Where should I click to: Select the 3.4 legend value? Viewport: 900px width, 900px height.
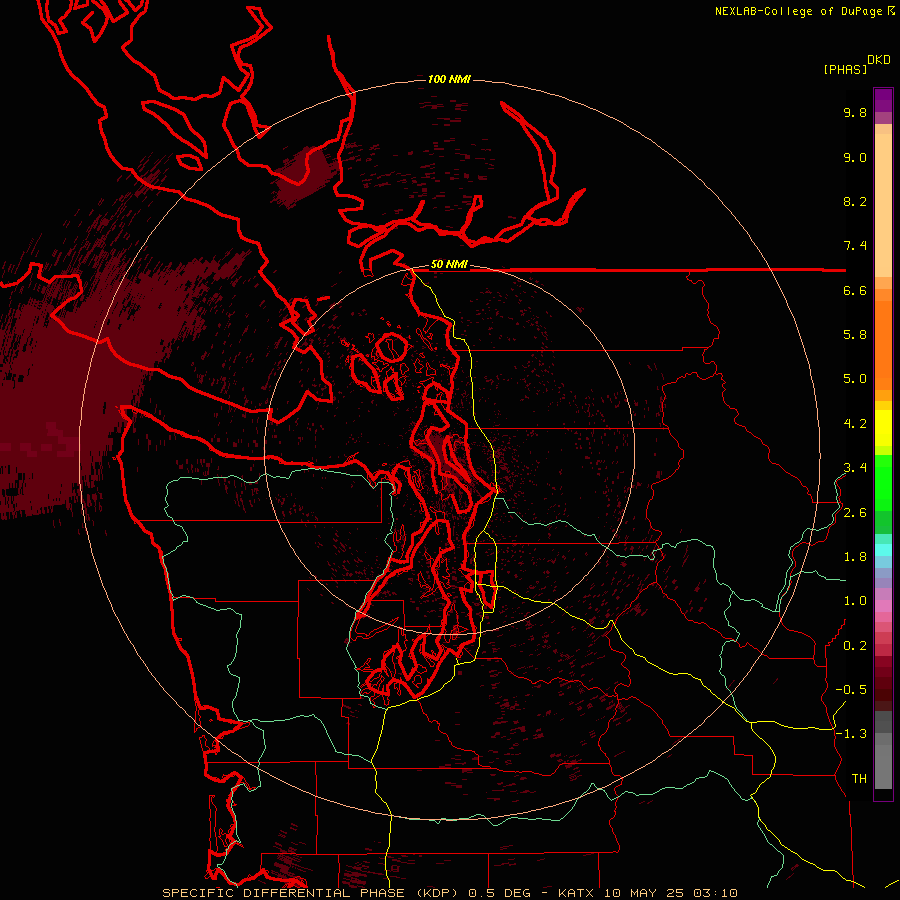(x=855, y=468)
